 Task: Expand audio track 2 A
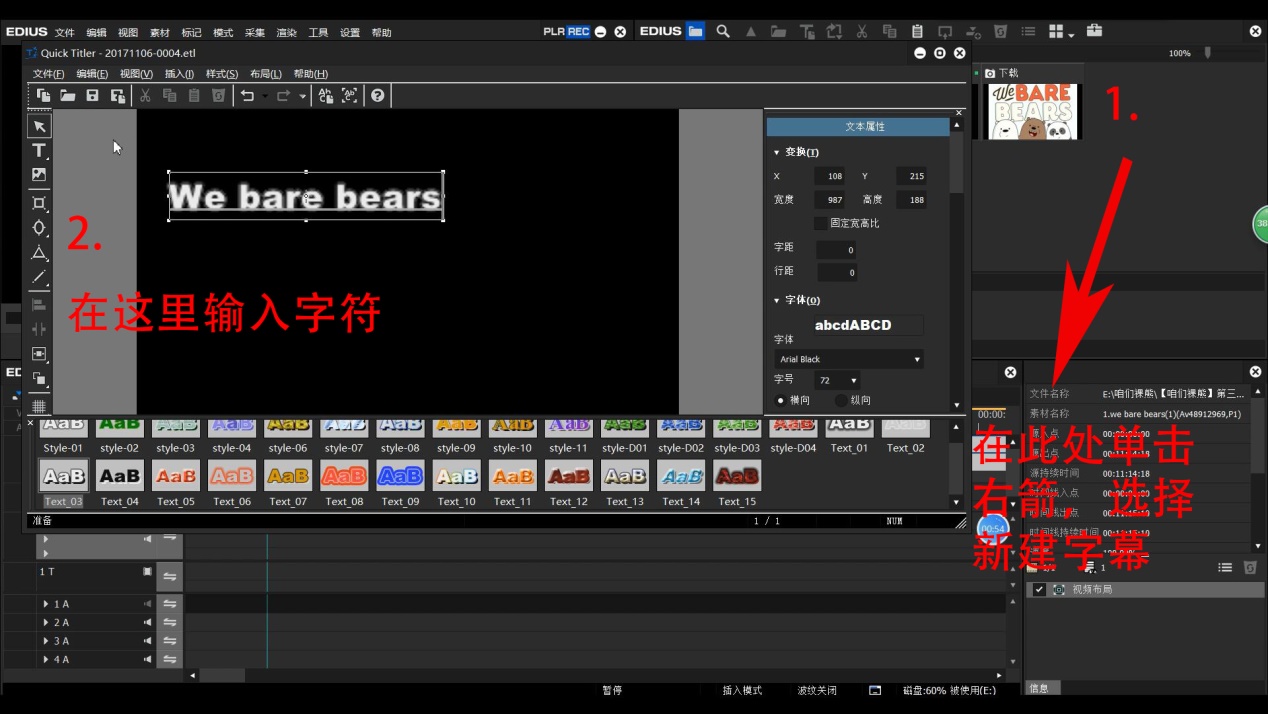coord(46,622)
